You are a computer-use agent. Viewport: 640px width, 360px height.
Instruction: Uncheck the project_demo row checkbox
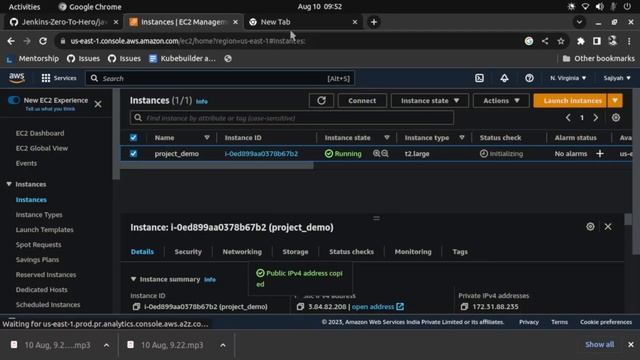point(133,153)
